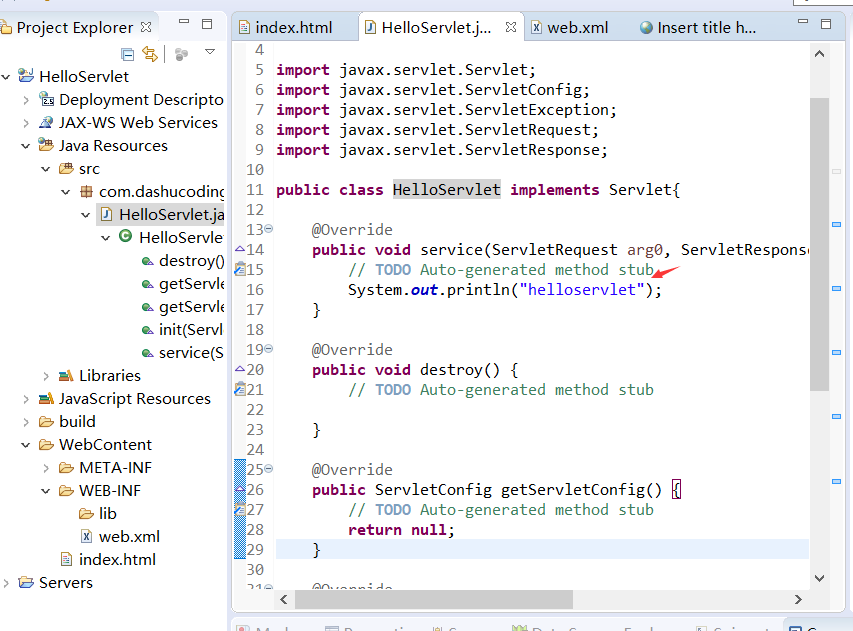
Task: Switch to Insert title here browser tab
Action: click(x=699, y=27)
